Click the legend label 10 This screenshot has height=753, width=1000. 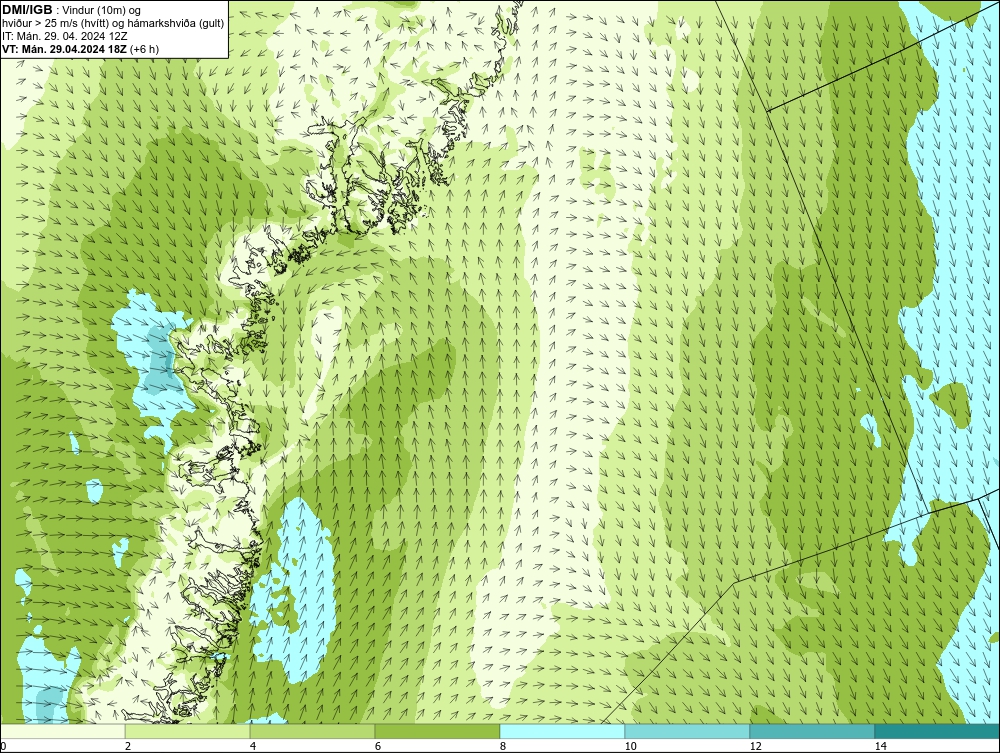click(x=630, y=746)
